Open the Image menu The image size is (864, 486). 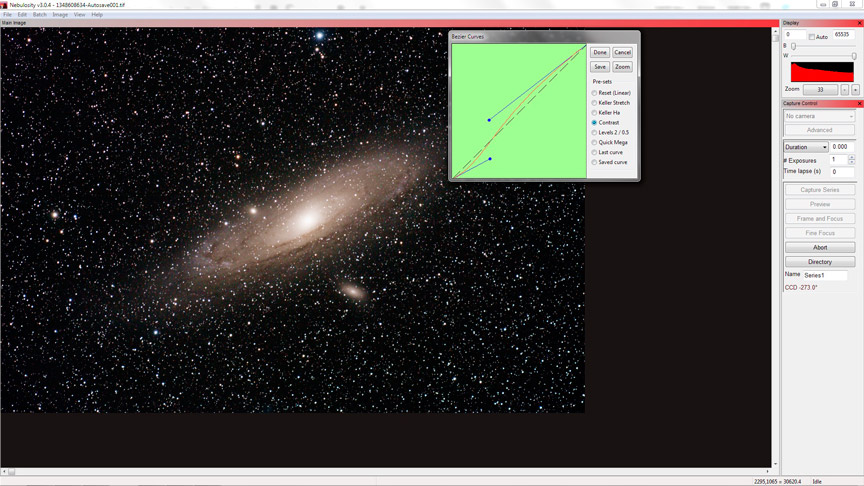click(60, 15)
